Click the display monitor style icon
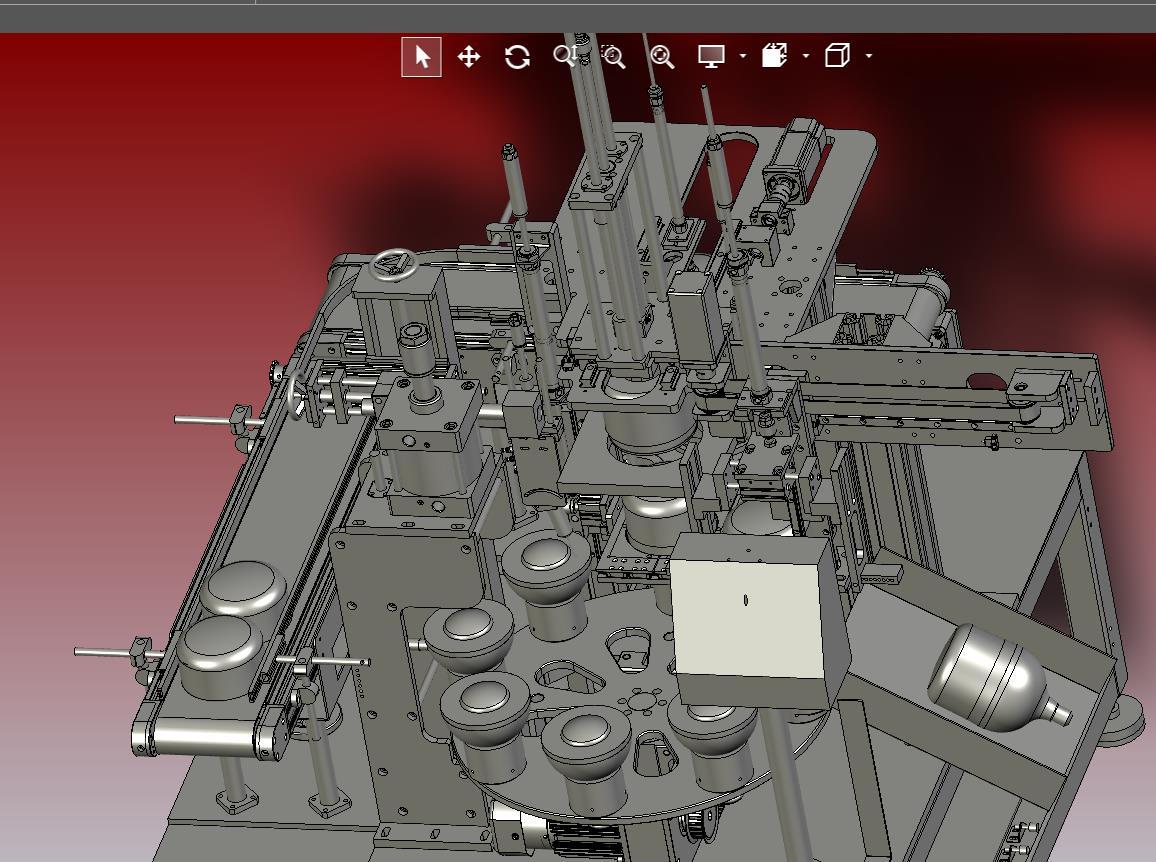1156x862 pixels. coord(711,56)
